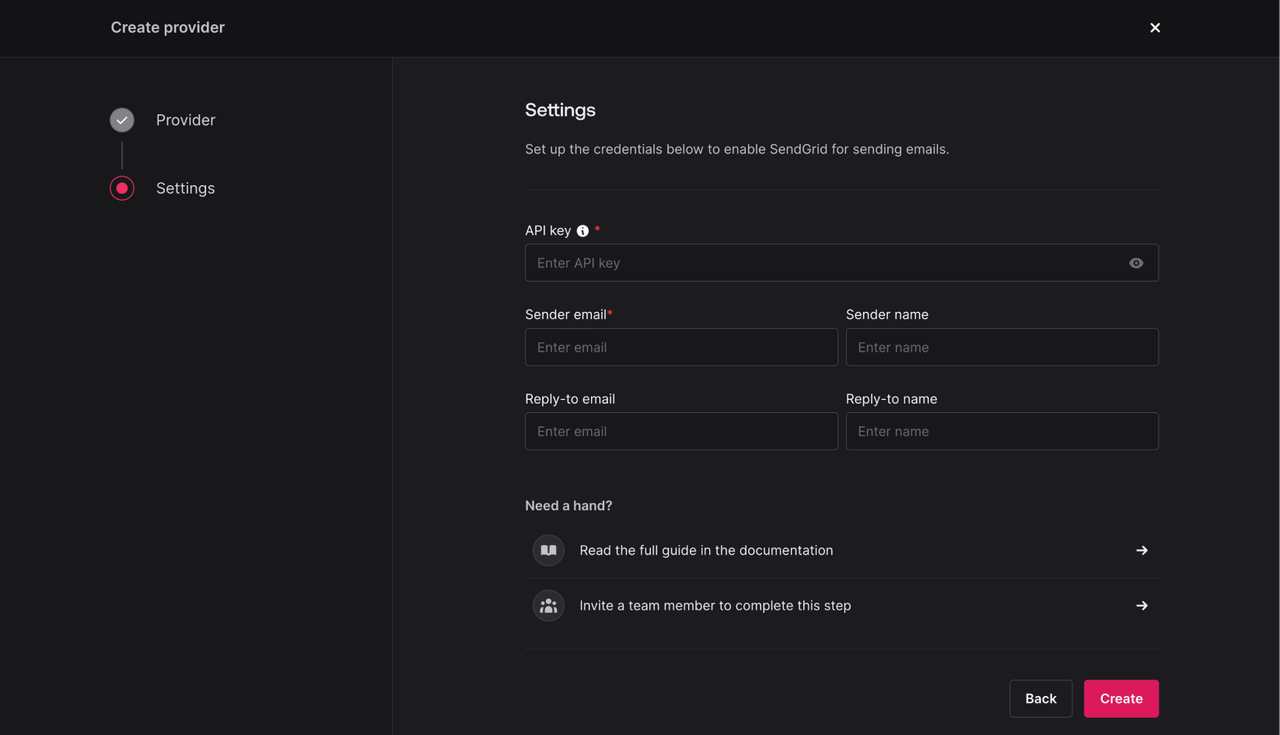Focus the Enter API key field

842,263
